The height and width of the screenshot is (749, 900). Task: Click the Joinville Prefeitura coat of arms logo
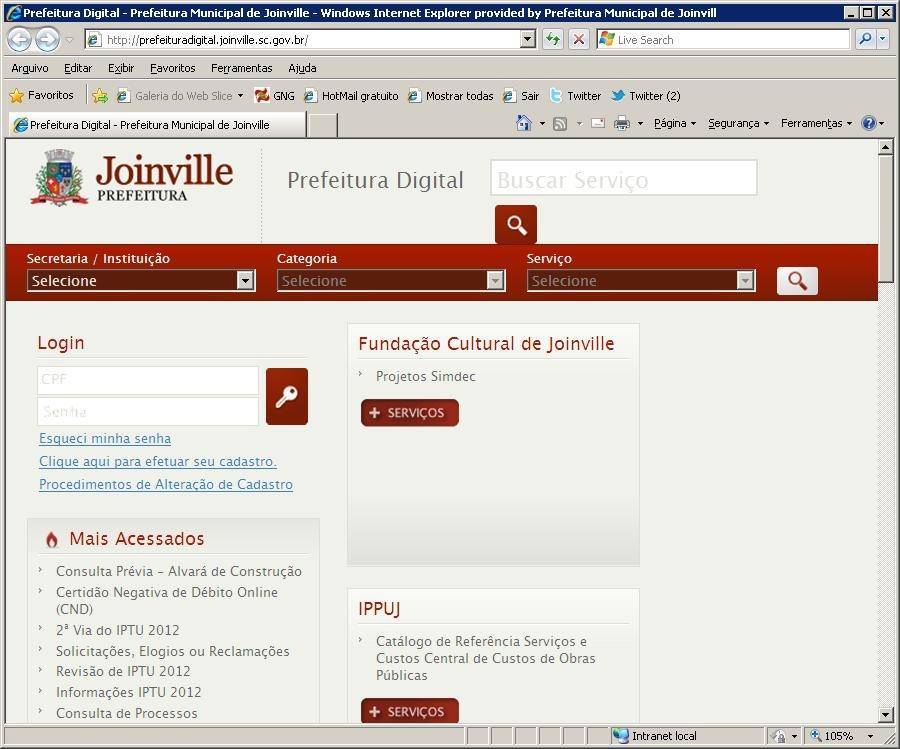(59, 177)
